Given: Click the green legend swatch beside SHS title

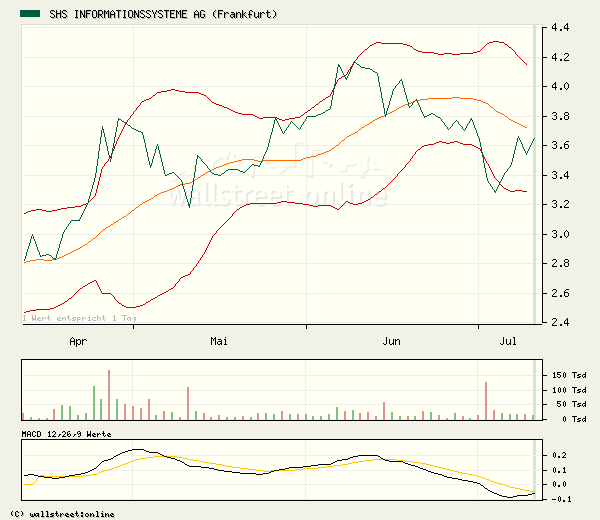Looking at the screenshot, I should point(30,14).
